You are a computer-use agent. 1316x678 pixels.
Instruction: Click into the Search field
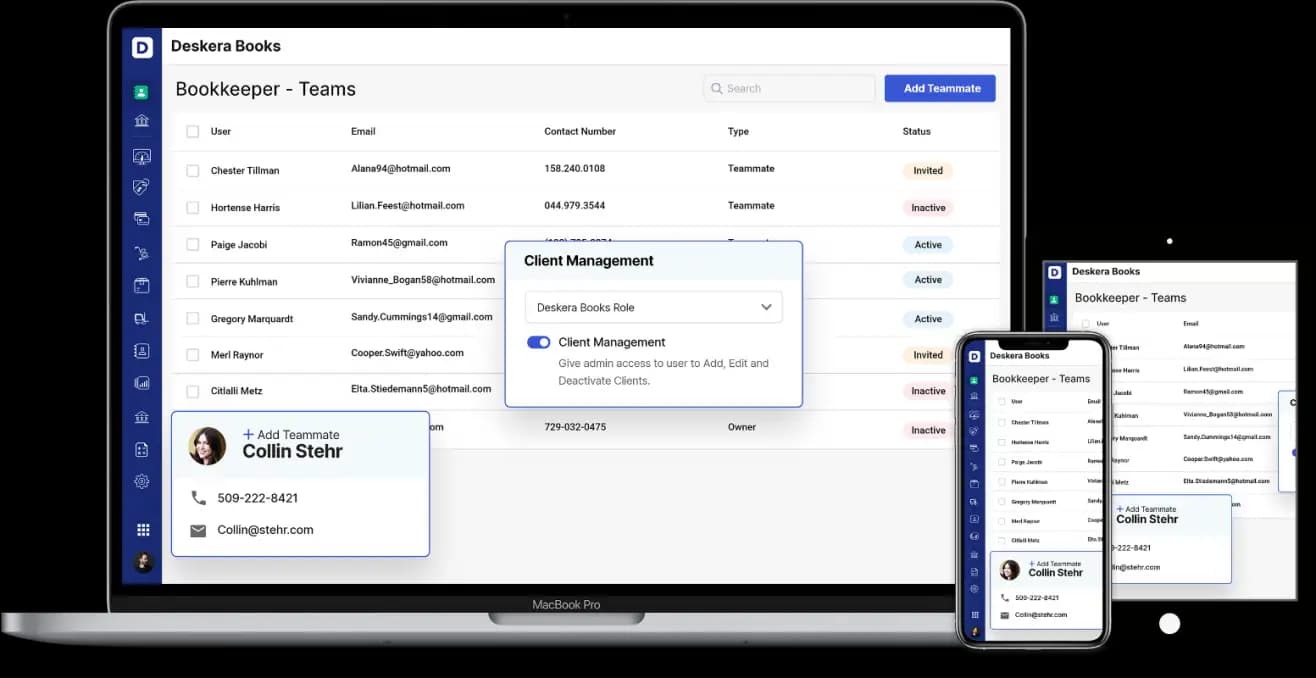(789, 88)
